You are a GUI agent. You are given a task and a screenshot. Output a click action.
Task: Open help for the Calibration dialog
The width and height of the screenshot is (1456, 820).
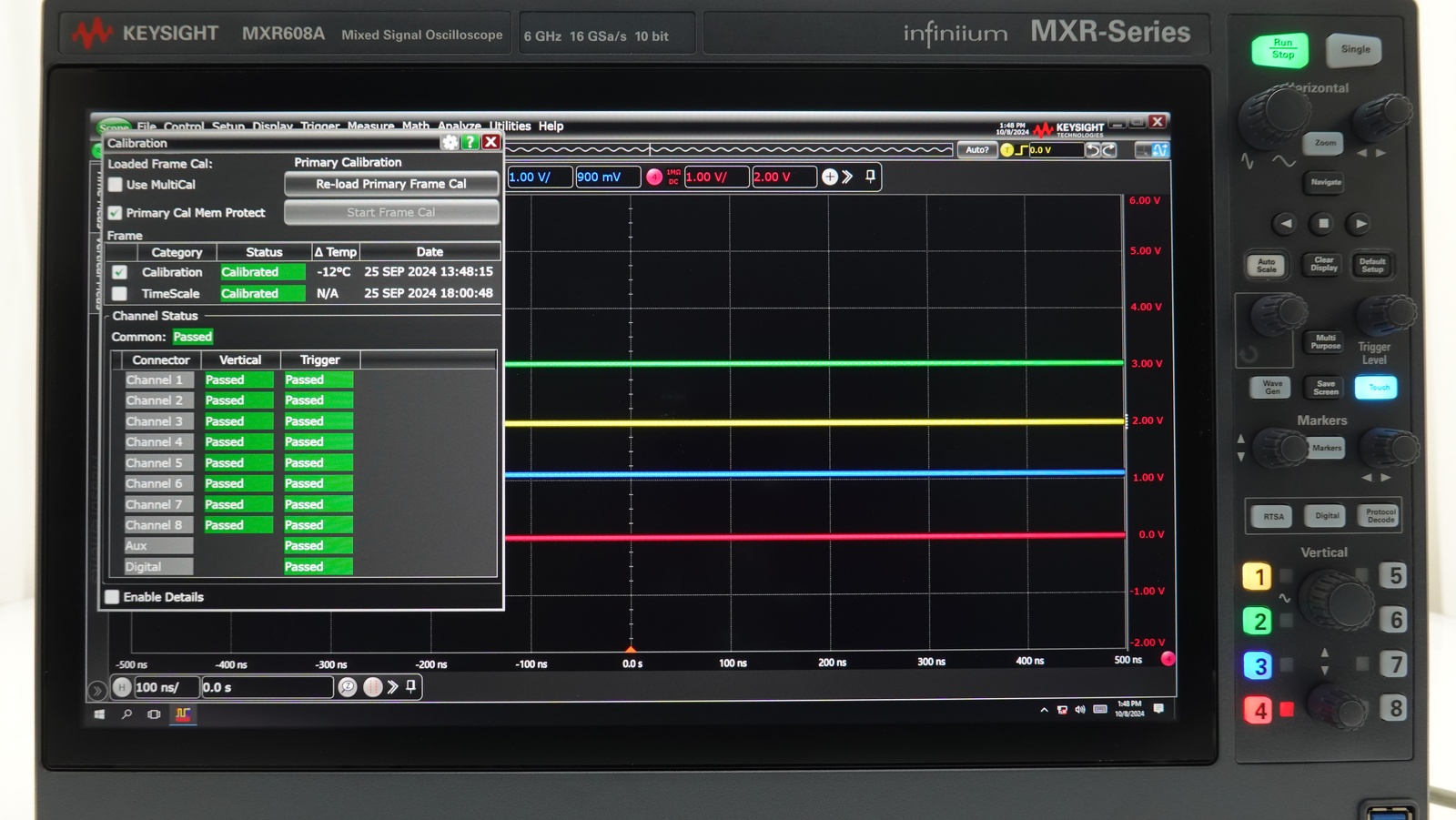pyautogui.click(x=470, y=142)
